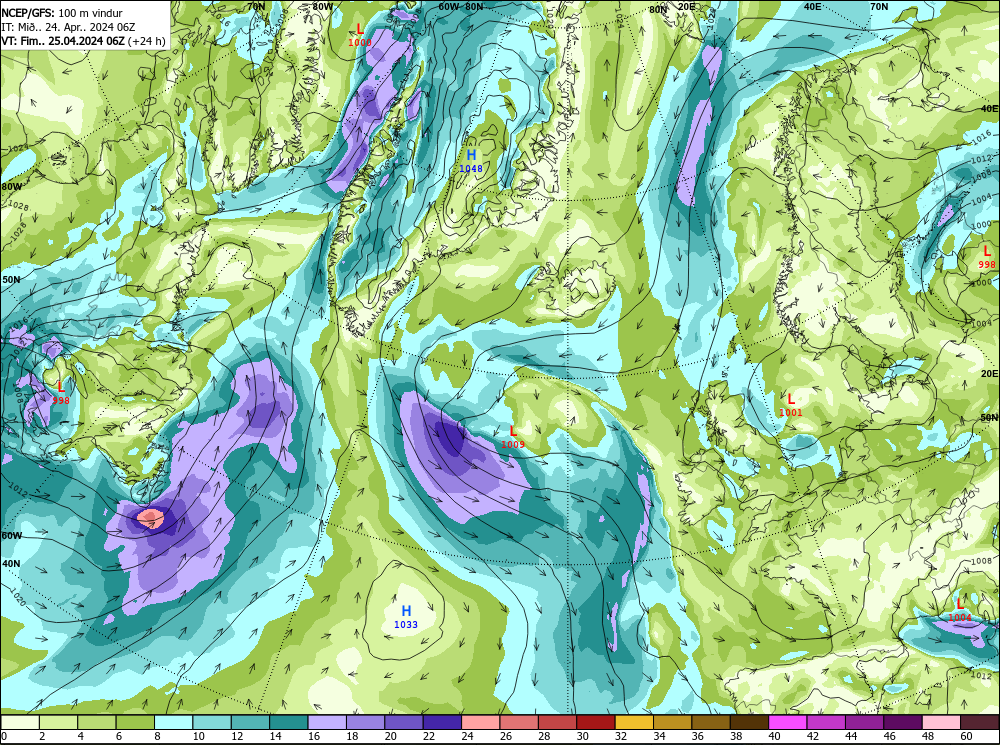This screenshot has width=1000, height=745.
Task: Pick the dark maroon legend swatch after 60
Action: [x=980, y=722]
